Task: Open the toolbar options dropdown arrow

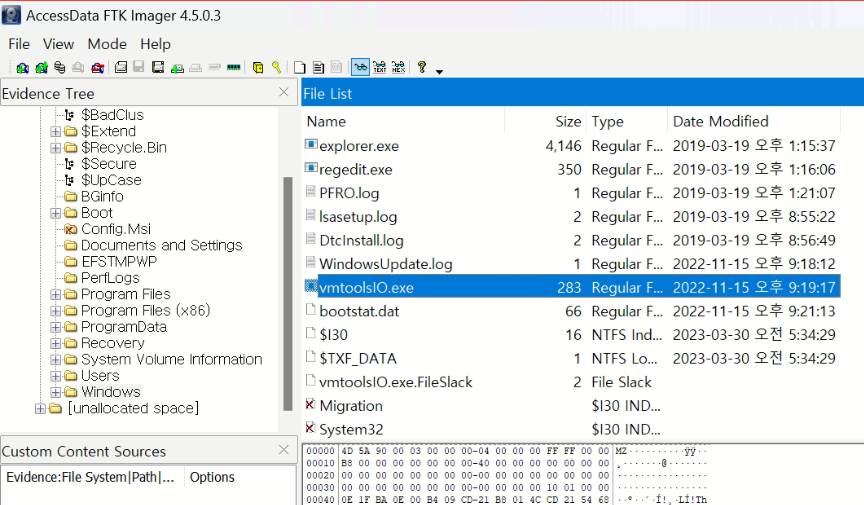Action: pyautogui.click(x=439, y=71)
